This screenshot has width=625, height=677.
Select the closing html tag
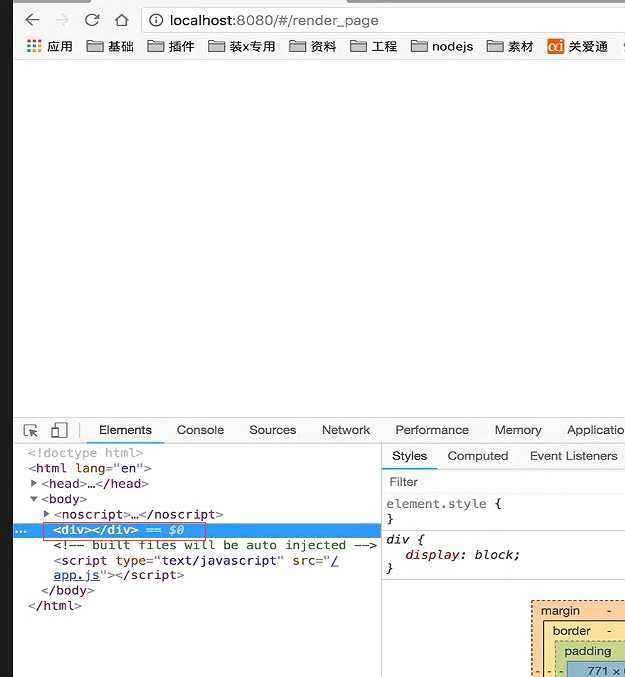(55, 605)
